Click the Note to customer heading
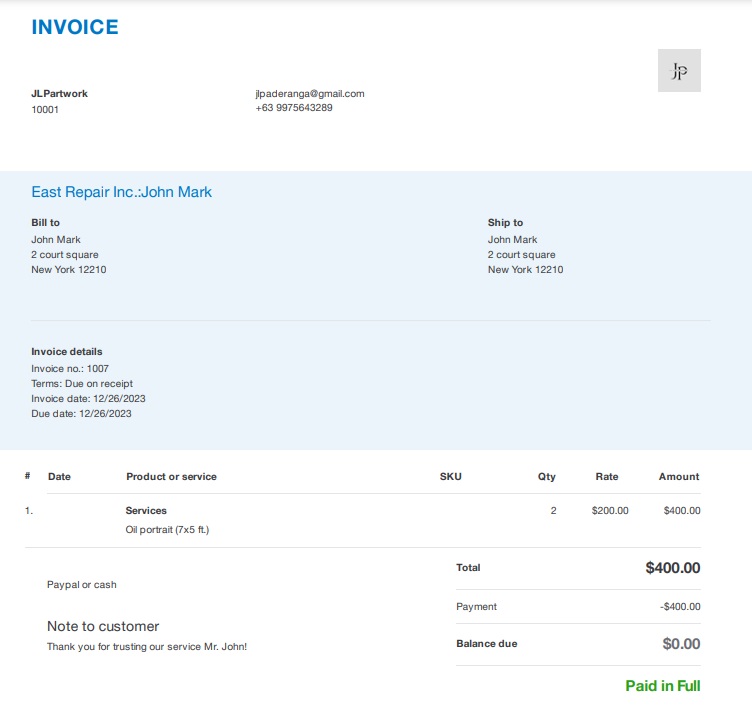752x706 pixels. coord(103,627)
